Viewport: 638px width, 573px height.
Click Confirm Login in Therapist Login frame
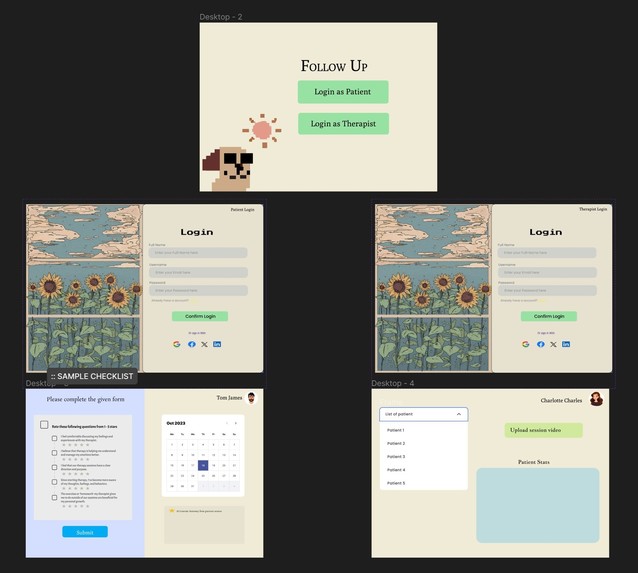[x=549, y=316]
